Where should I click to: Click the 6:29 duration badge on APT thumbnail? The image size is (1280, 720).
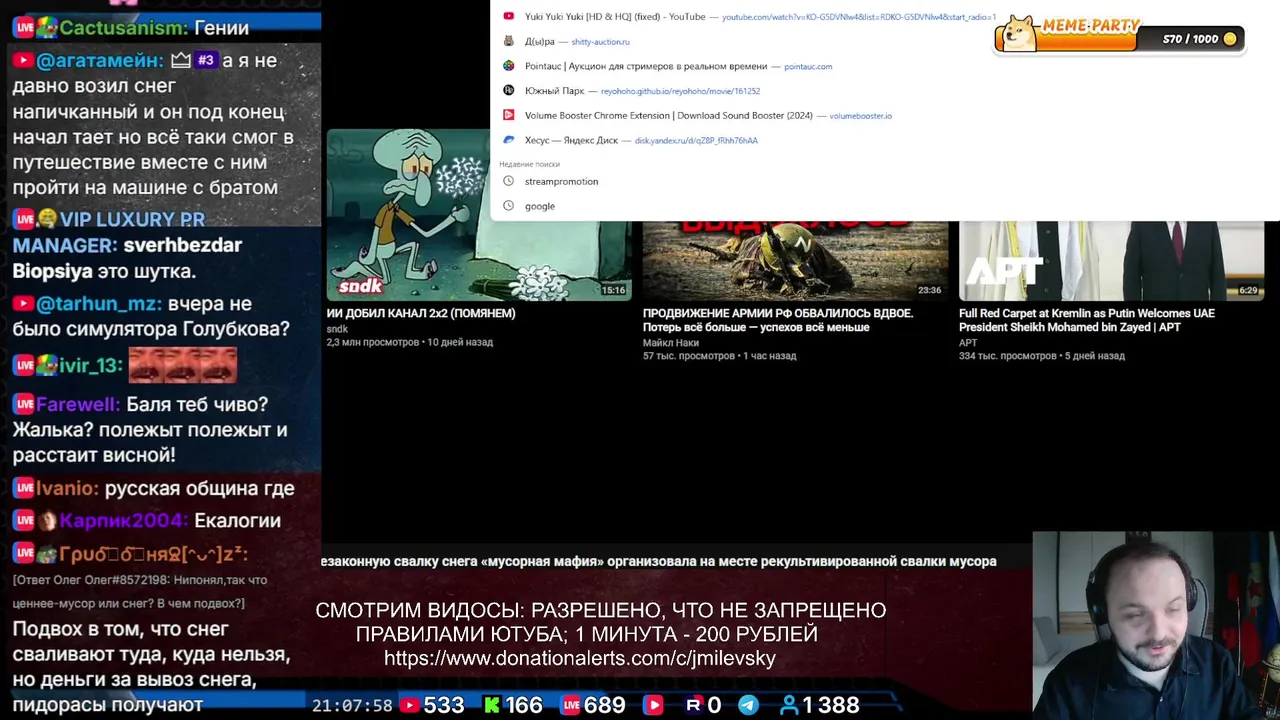click(x=1248, y=290)
